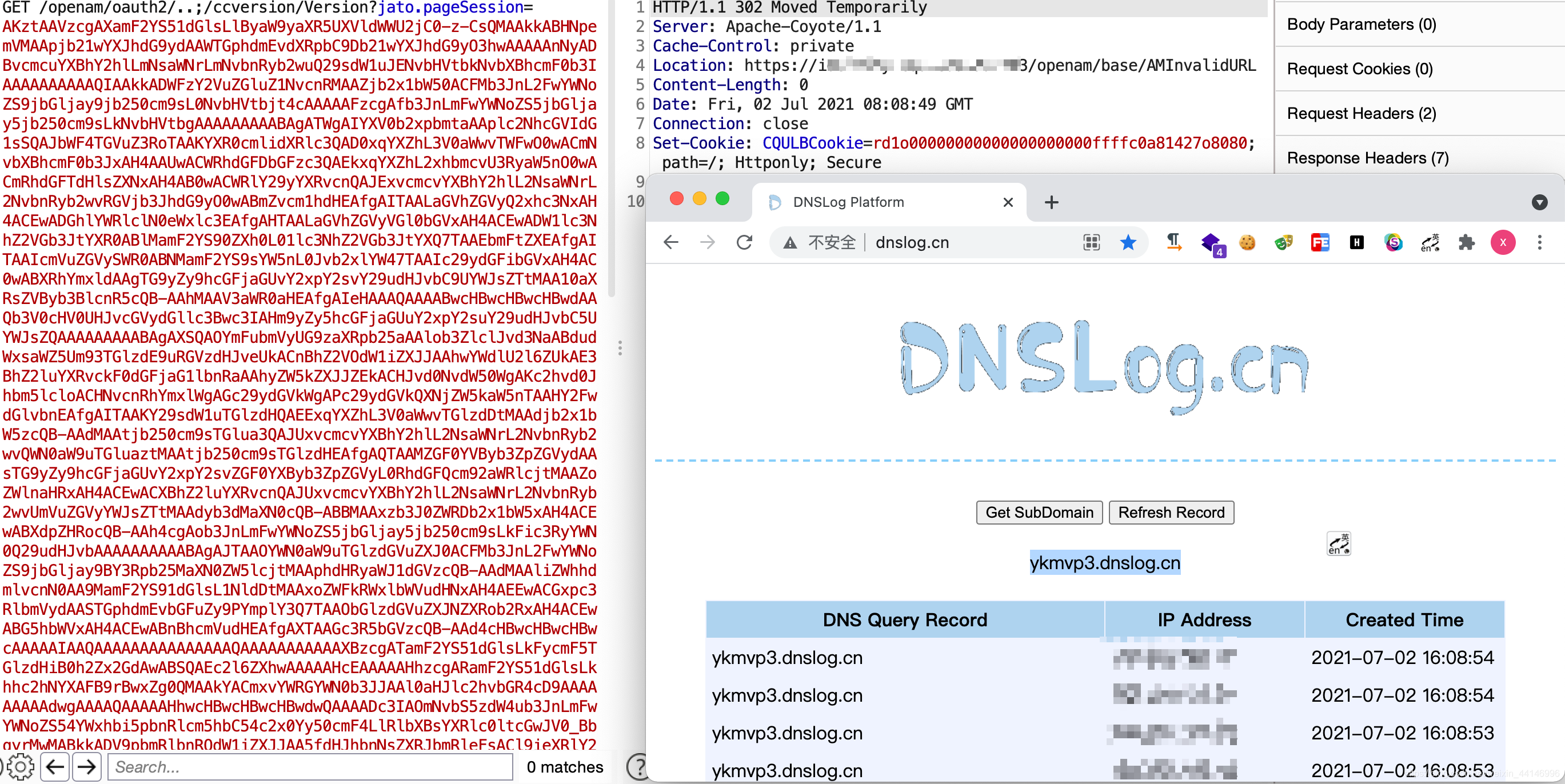Click the IP Address column header
The width and height of the screenshot is (1565, 784).
tap(1204, 620)
